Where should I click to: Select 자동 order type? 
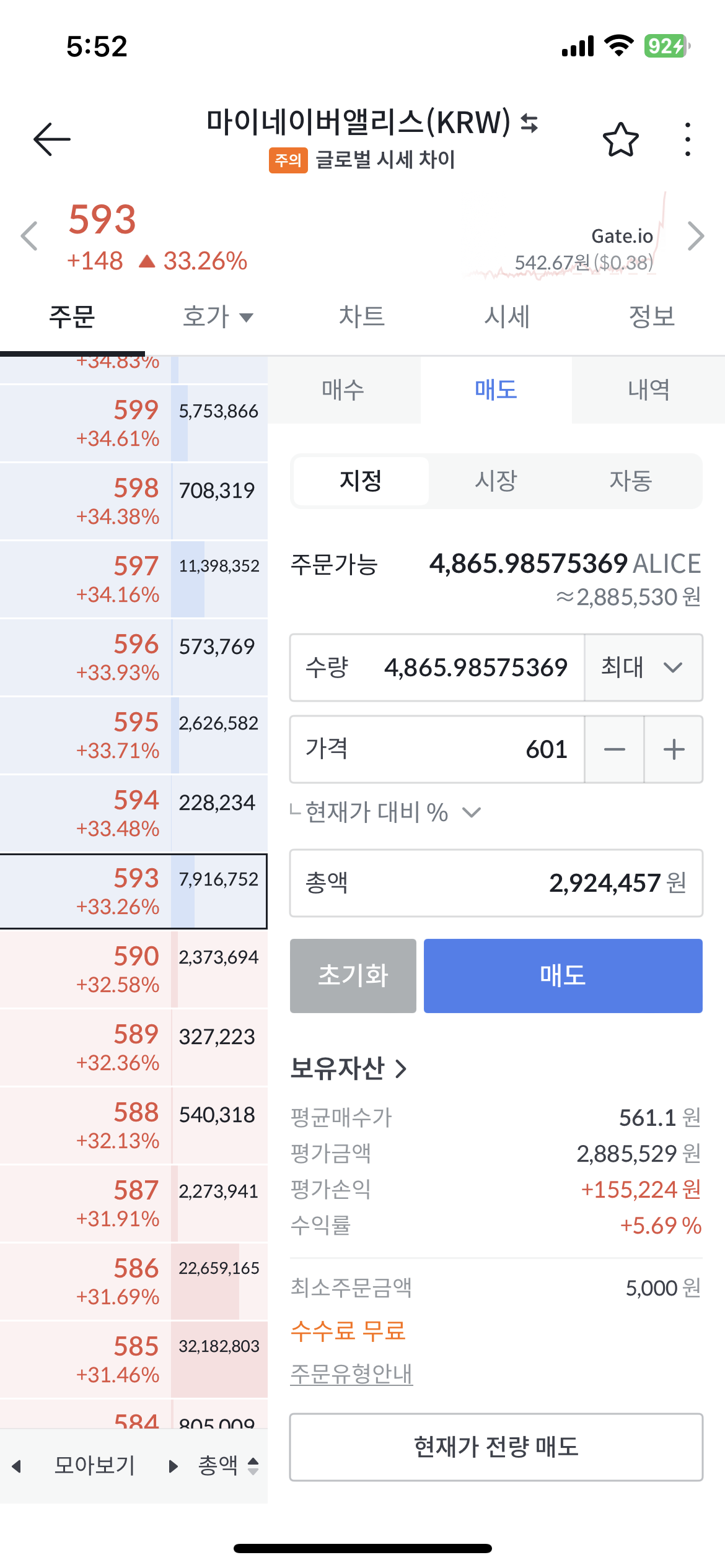tap(631, 481)
